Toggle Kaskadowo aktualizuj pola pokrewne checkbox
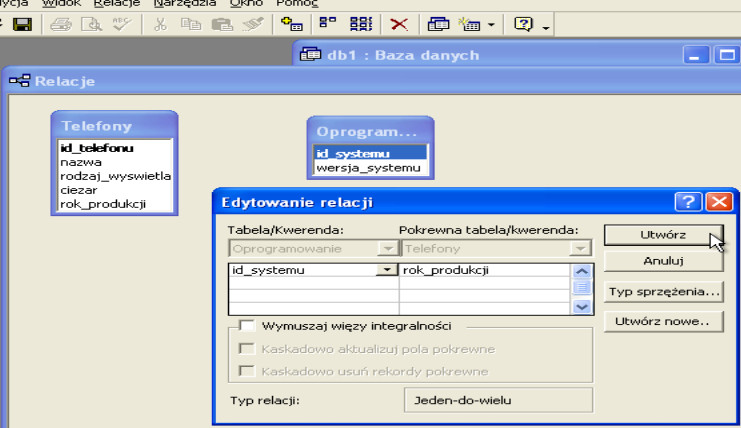The image size is (741, 428). pyautogui.click(x=247, y=349)
